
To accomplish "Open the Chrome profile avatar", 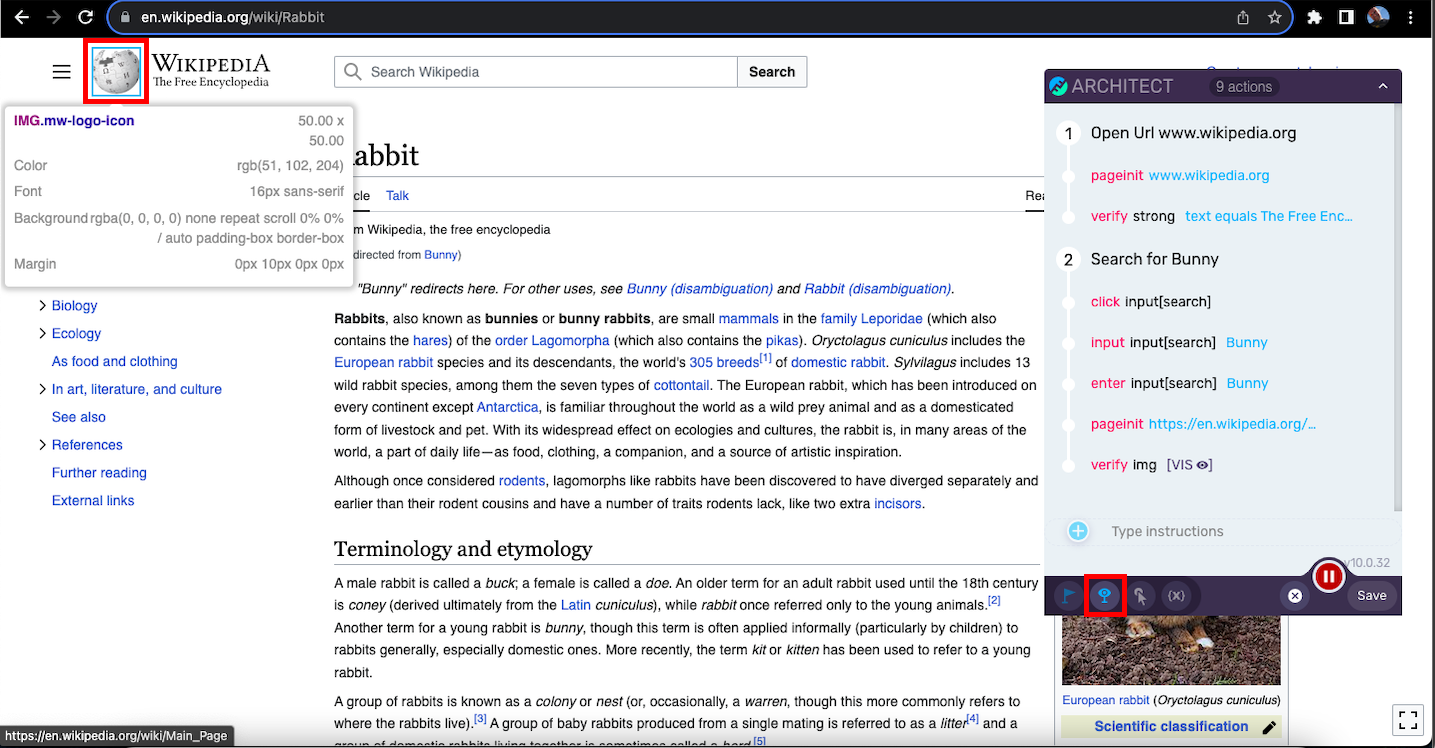I will coord(1378,17).
